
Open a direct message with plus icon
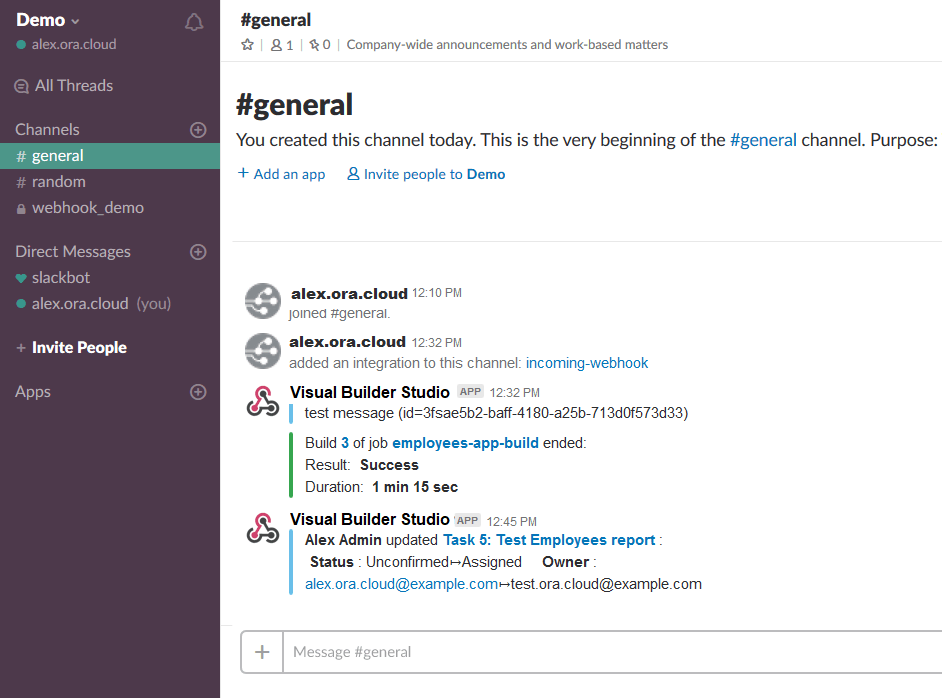[x=198, y=252]
